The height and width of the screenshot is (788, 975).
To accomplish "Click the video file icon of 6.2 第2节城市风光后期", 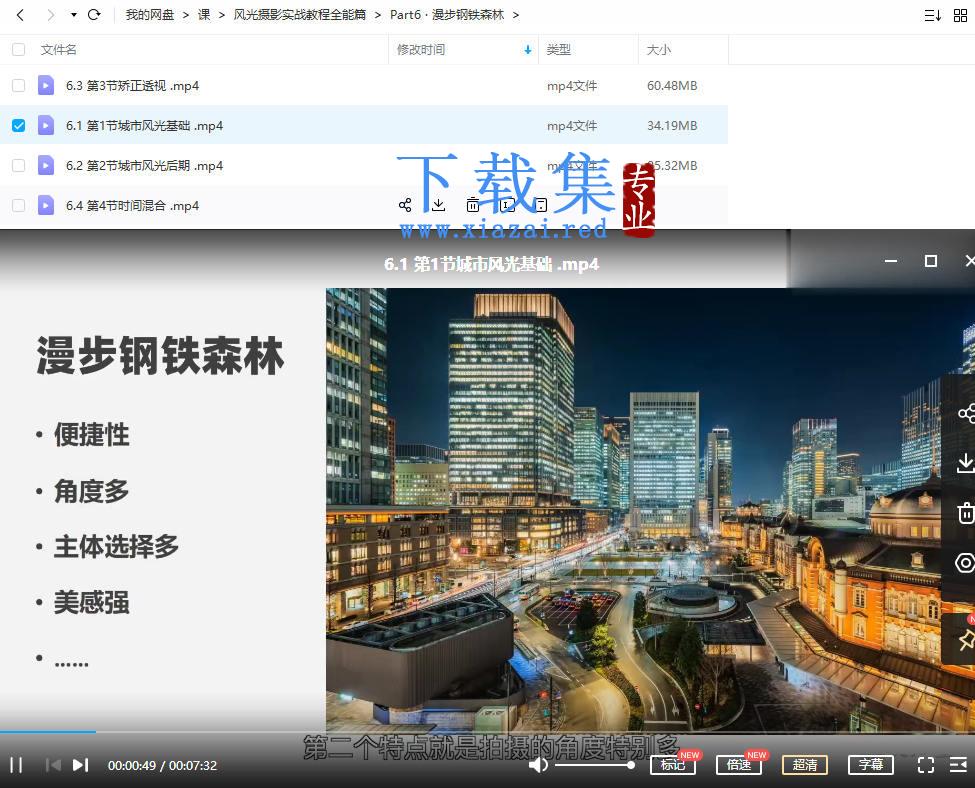I will click(46, 165).
